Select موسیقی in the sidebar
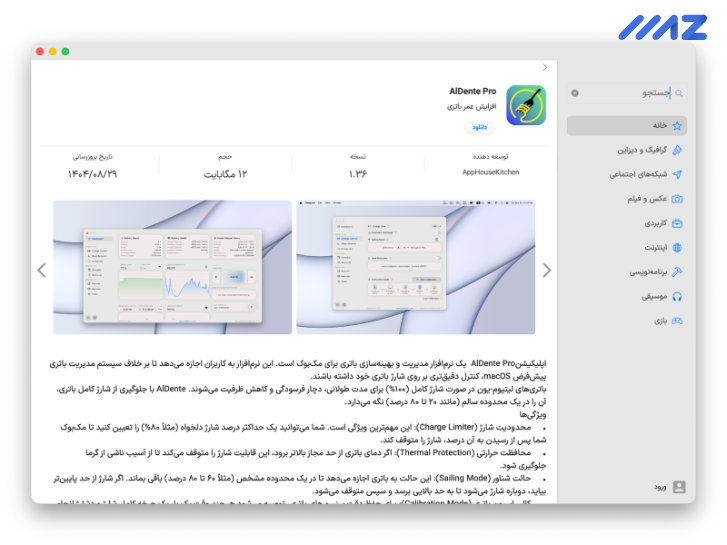727x545 pixels. point(654,296)
